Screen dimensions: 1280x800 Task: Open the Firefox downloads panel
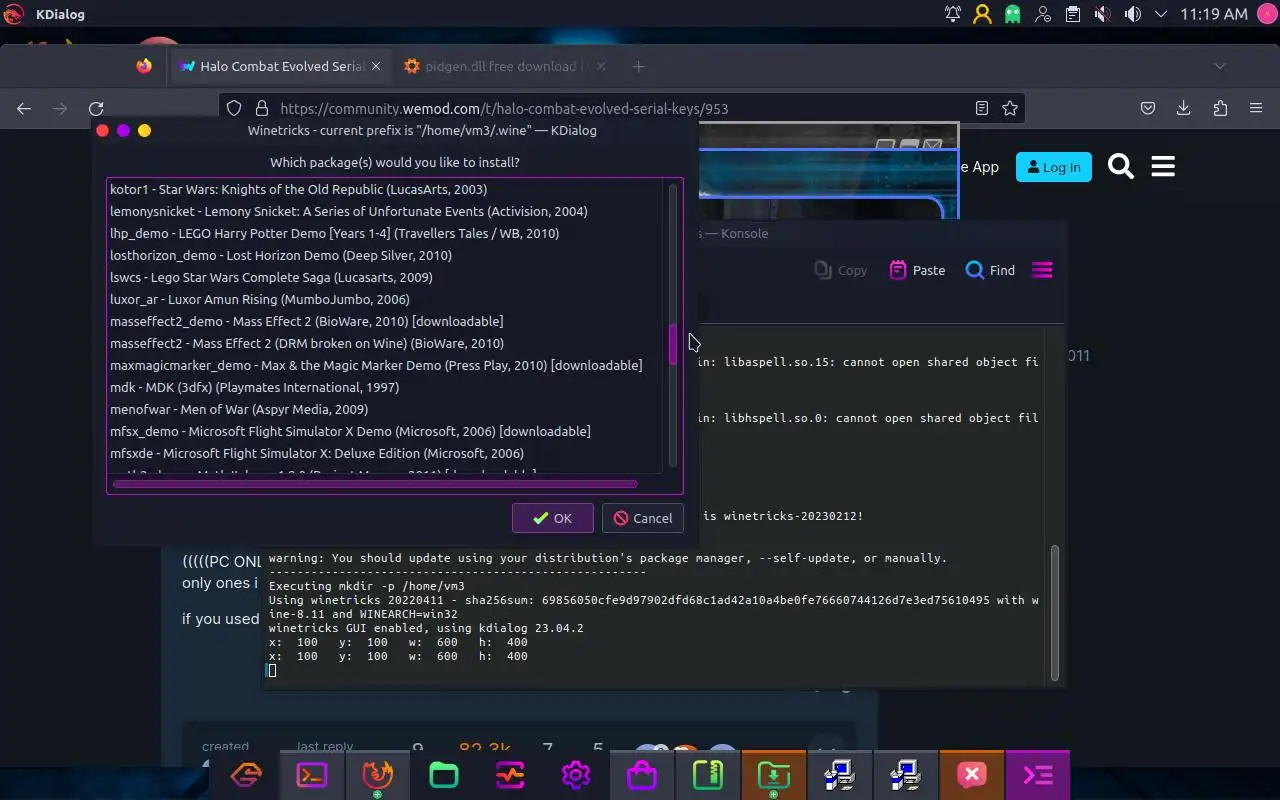(x=1184, y=108)
